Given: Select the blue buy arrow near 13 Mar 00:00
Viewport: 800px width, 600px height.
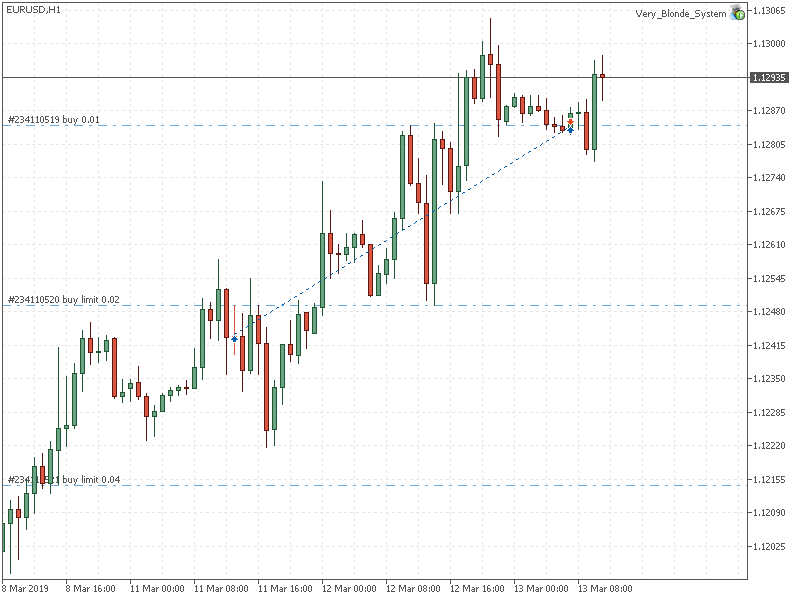Looking at the screenshot, I should click(x=570, y=130).
